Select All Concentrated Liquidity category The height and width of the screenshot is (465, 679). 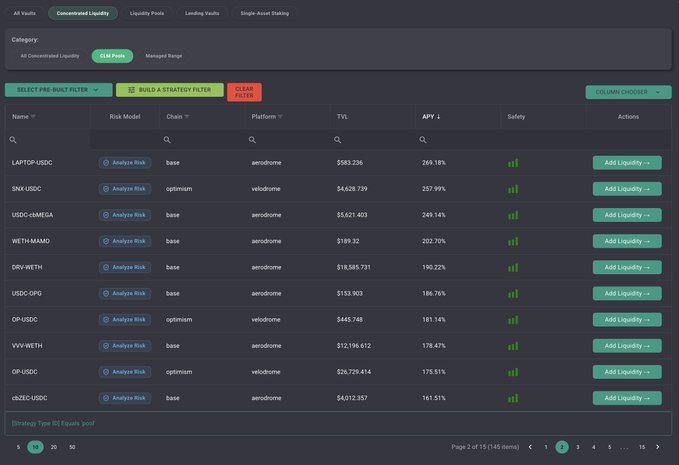click(50, 56)
